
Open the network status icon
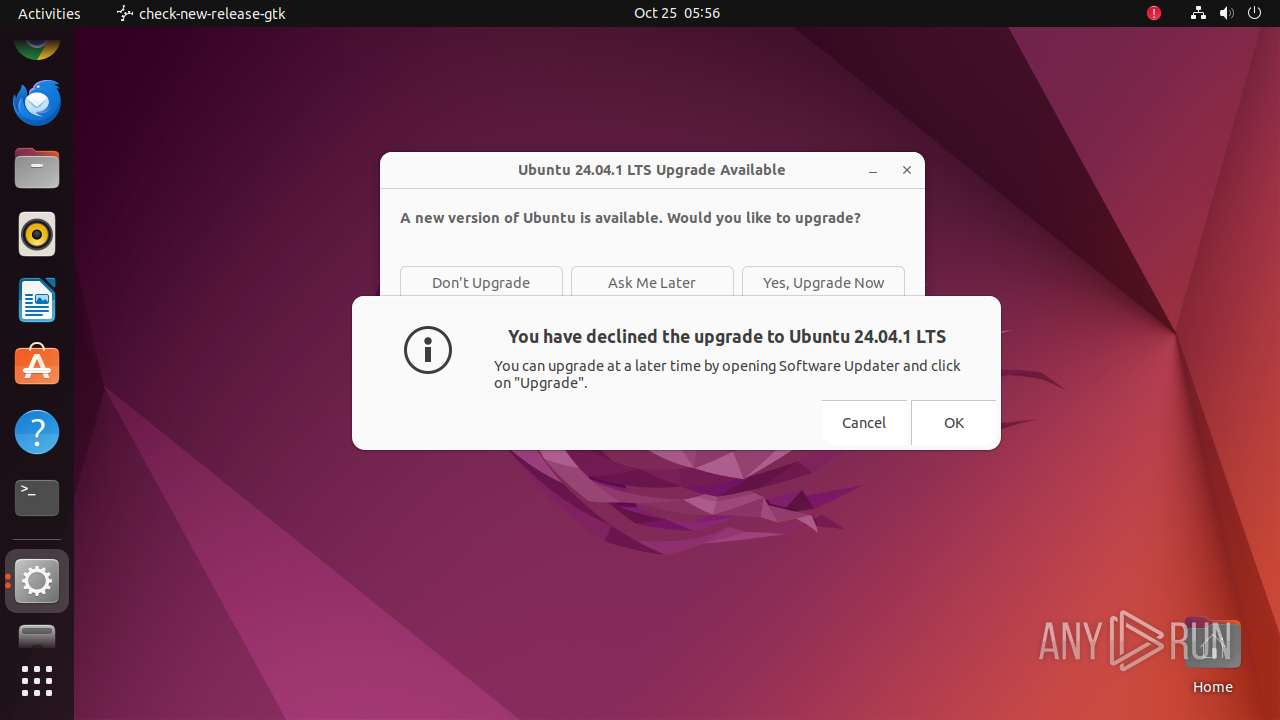1198,13
